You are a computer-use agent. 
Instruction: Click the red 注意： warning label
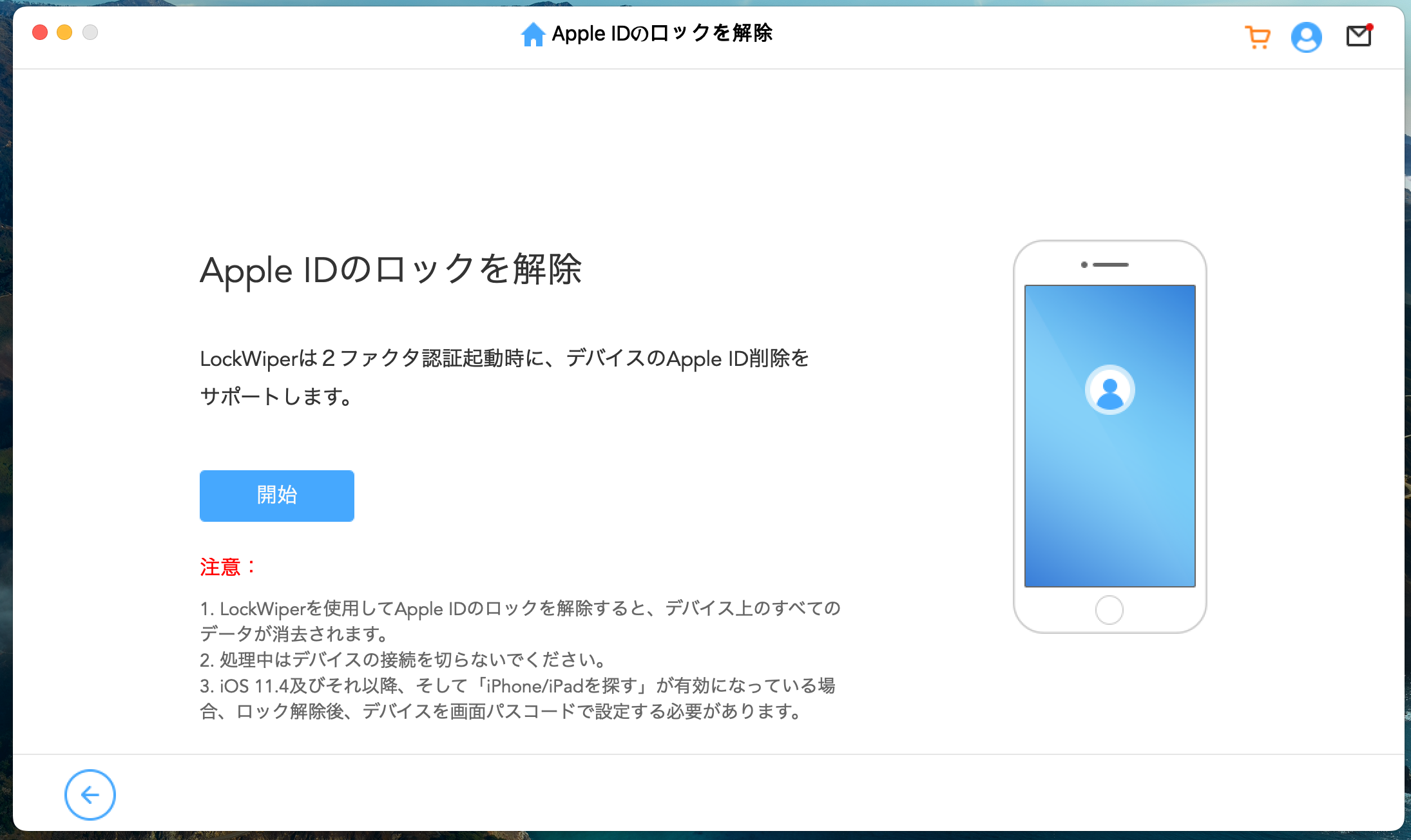pyautogui.click(x=229, y=567)
